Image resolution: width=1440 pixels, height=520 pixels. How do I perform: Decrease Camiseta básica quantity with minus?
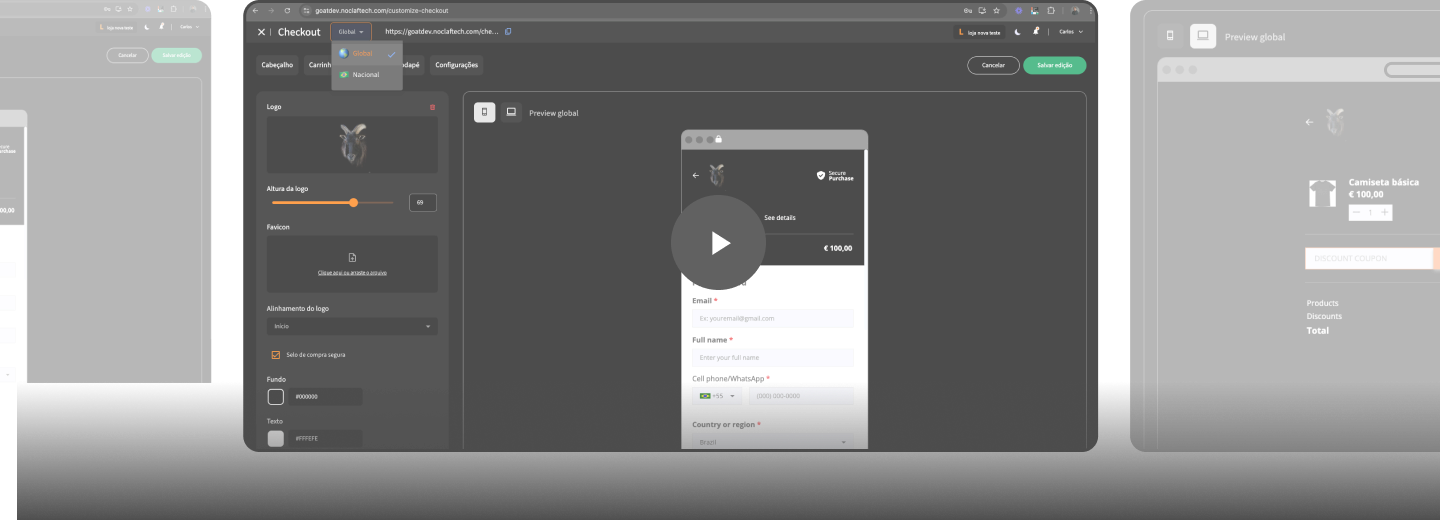(1357, 212)
